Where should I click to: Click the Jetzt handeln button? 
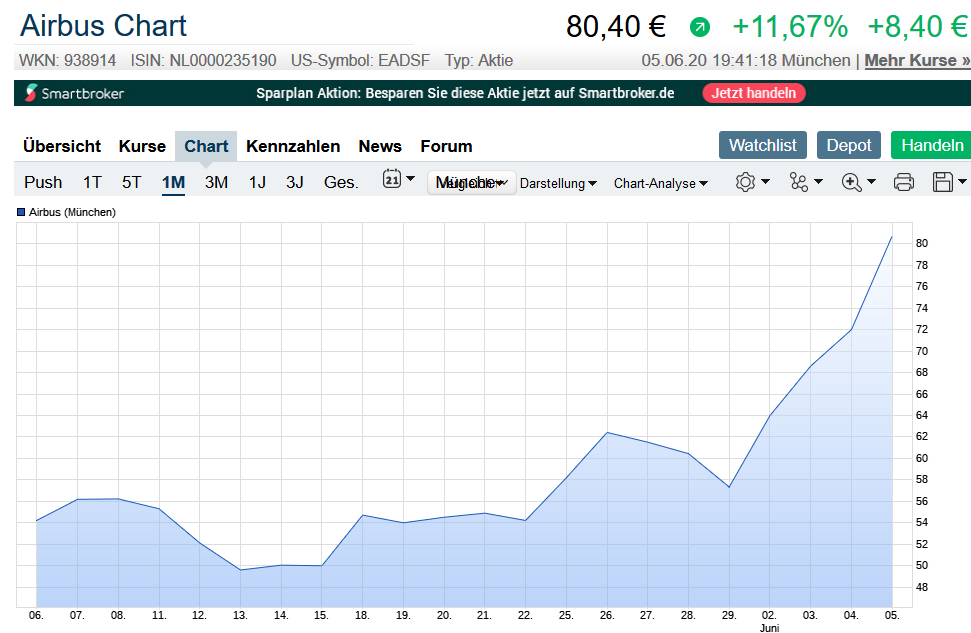754,93
